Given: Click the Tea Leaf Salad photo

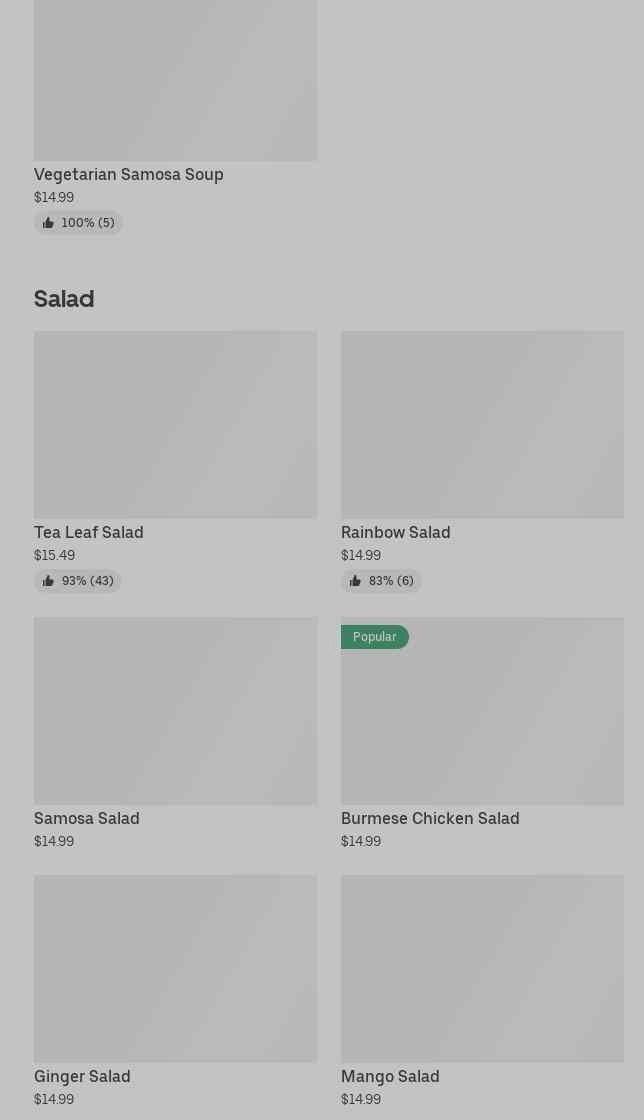Looking at the screenshot, I should [x=176, y=424].
